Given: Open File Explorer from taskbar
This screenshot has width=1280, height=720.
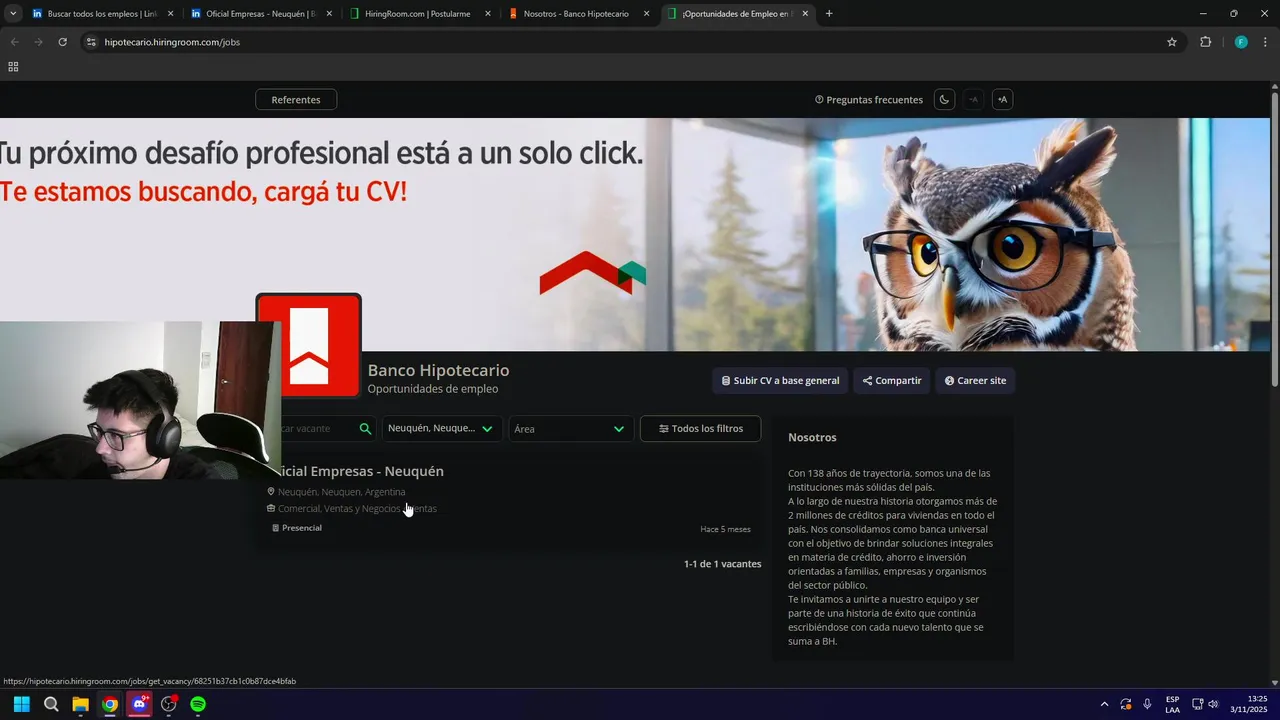Looking at the screenshot, I should tap(80, 704).
